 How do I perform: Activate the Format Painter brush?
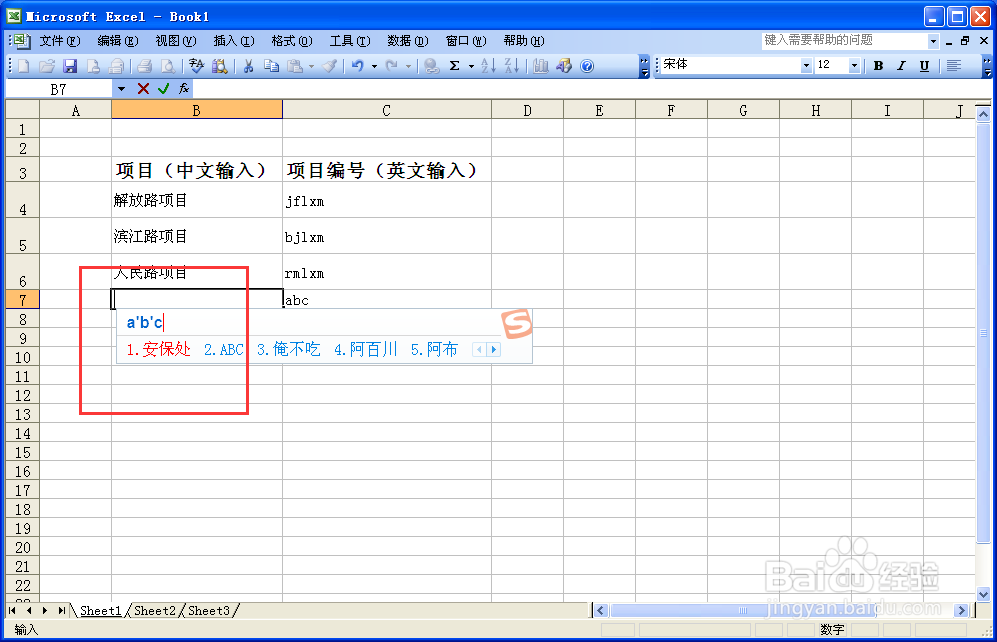[329, 66]
